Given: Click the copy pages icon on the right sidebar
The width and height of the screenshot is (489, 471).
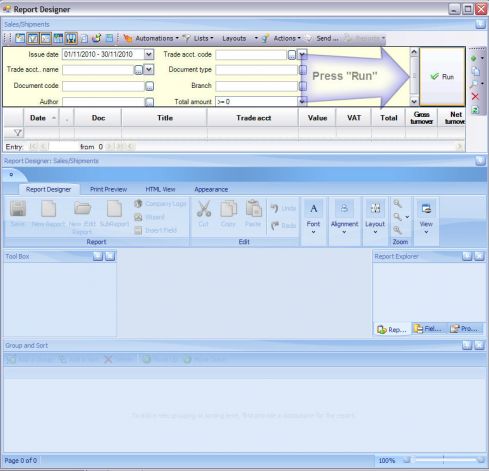Looking at the screenshot, I should point(476,71).
